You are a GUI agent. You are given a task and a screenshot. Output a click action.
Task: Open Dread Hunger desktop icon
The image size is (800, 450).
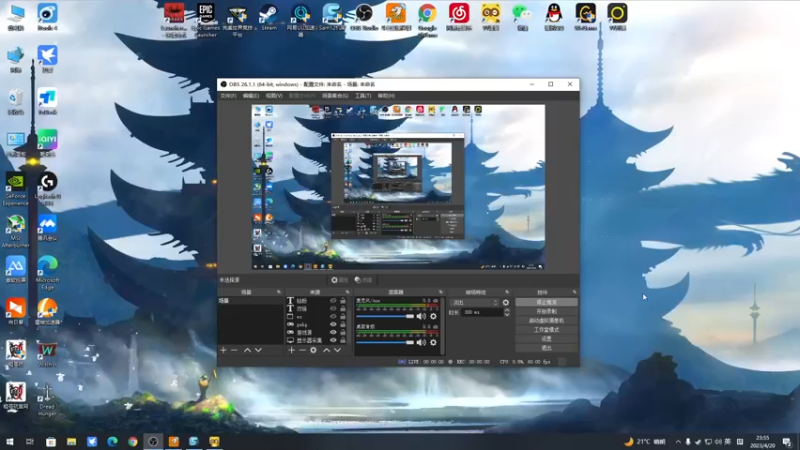(x=47, y=399)
